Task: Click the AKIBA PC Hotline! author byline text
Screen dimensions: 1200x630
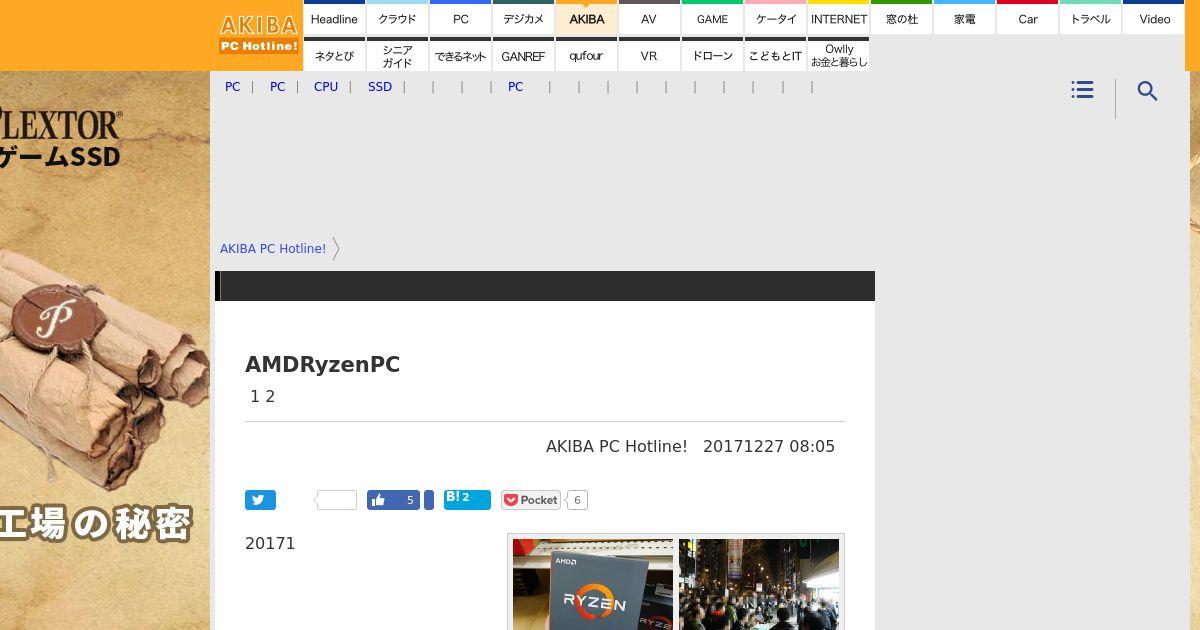Action: pyautogui.click(x=617, y=446)
